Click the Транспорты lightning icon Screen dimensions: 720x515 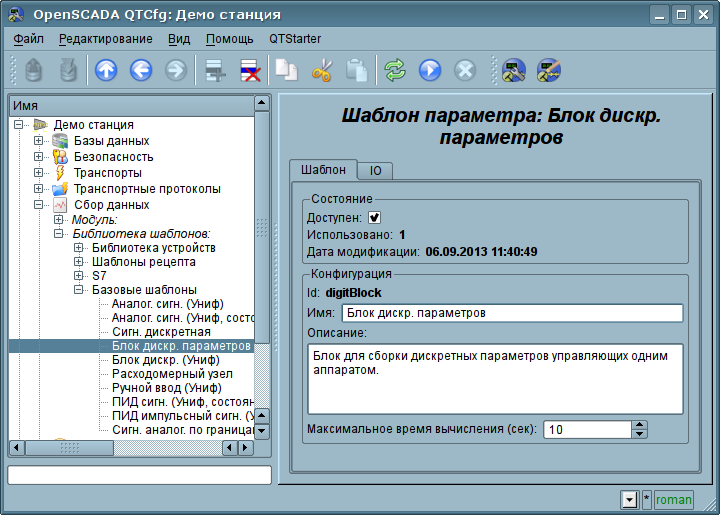60,173
